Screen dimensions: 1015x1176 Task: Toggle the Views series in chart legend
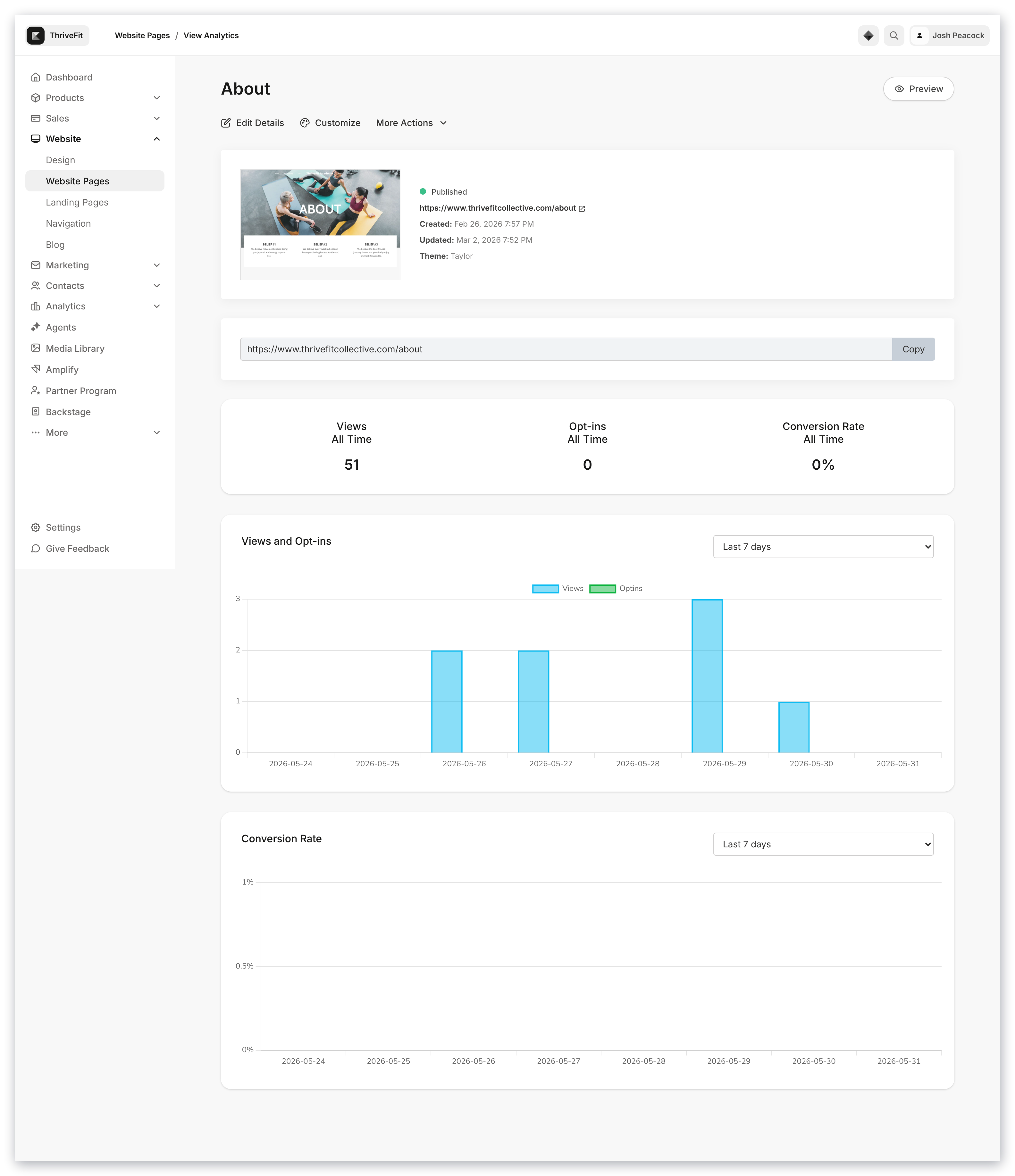pos(558,589)
